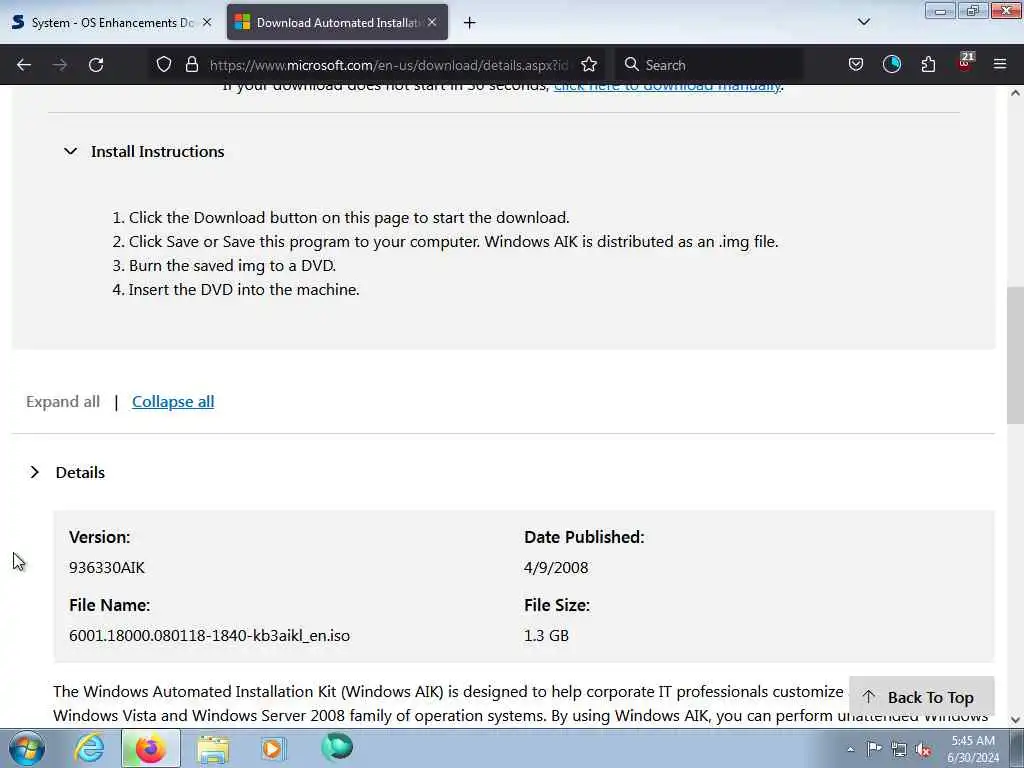The image size is (1024, 768).
Task: Open Windows Media Player from taskbar
Action: coord(273,748)
